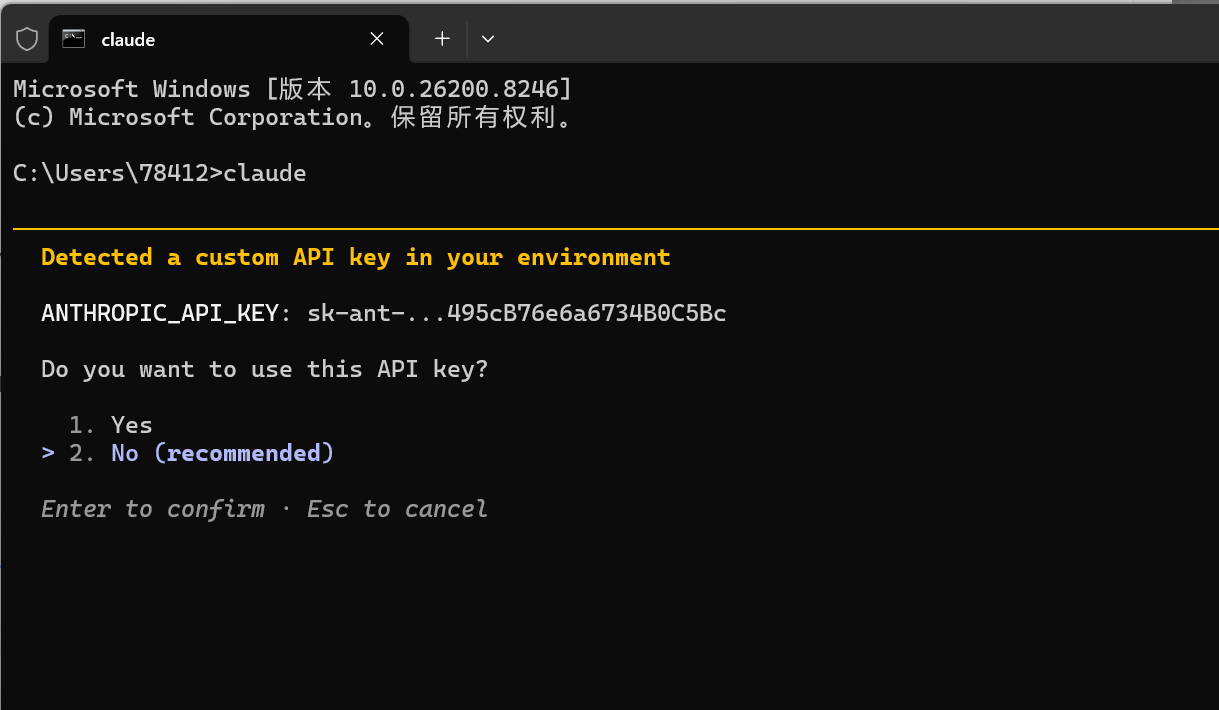This screenshot has height=710, width=1219.
Task: Open a new terminal tab with plus
Action: (x=442, y=39)
